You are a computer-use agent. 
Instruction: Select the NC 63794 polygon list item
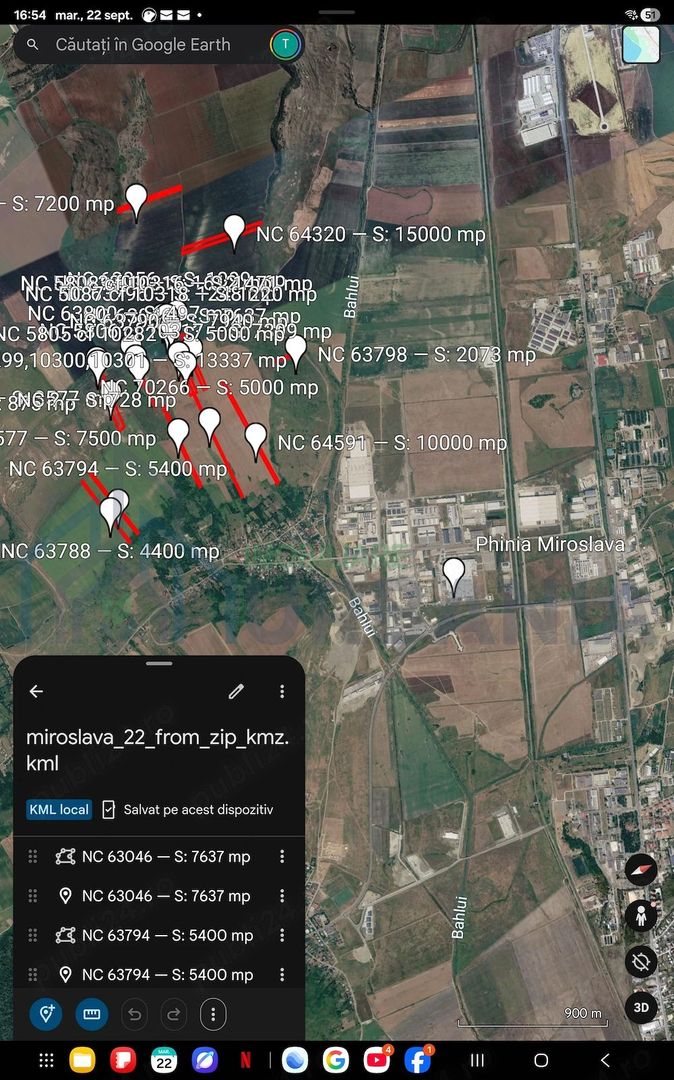pos(159,935)
